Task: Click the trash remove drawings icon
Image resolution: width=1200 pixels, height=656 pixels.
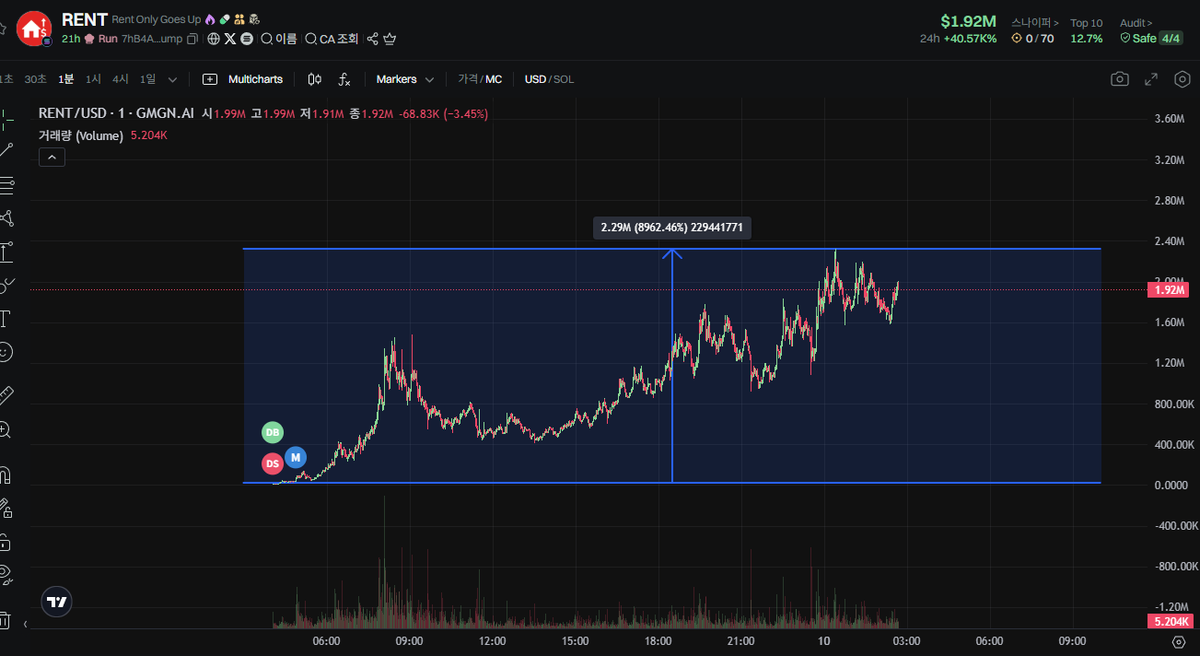Action: click(5, 620)
